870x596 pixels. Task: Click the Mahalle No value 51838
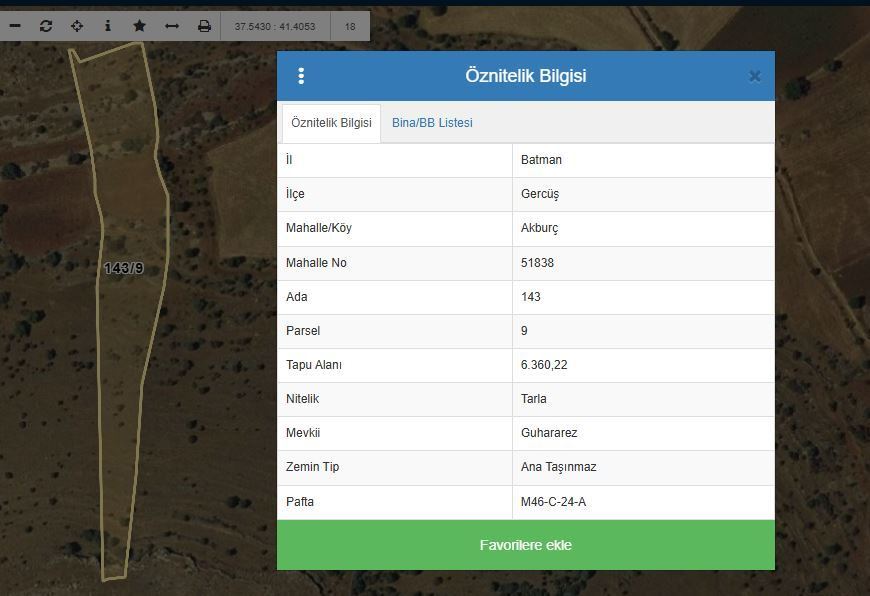coord(537,263)
